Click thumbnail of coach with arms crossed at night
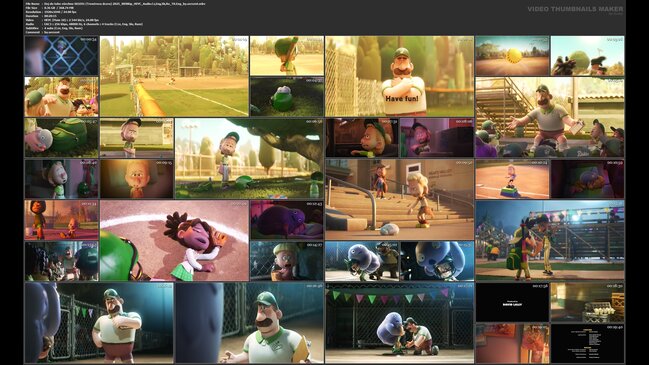Image resolution: width=649 pixels, height=365 pixels. click(x=99, y=323)
